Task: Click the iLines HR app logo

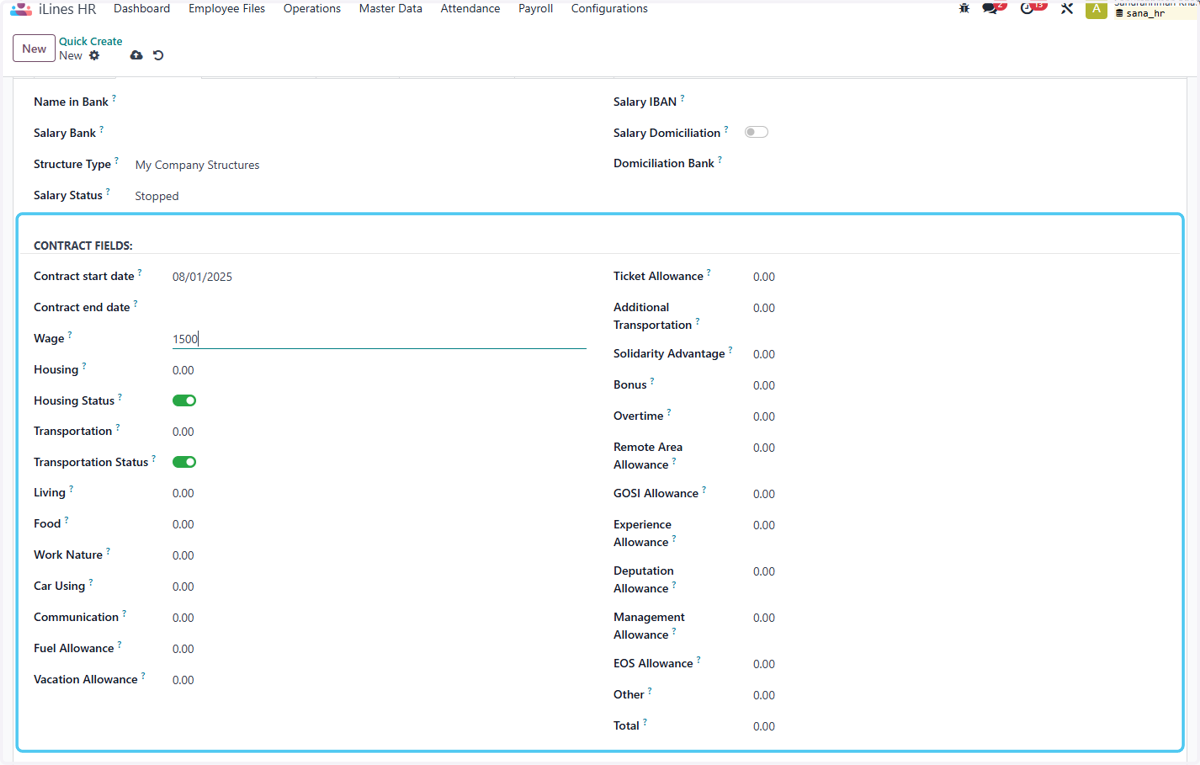Action: pyautogui.click(x=21, y=8)
